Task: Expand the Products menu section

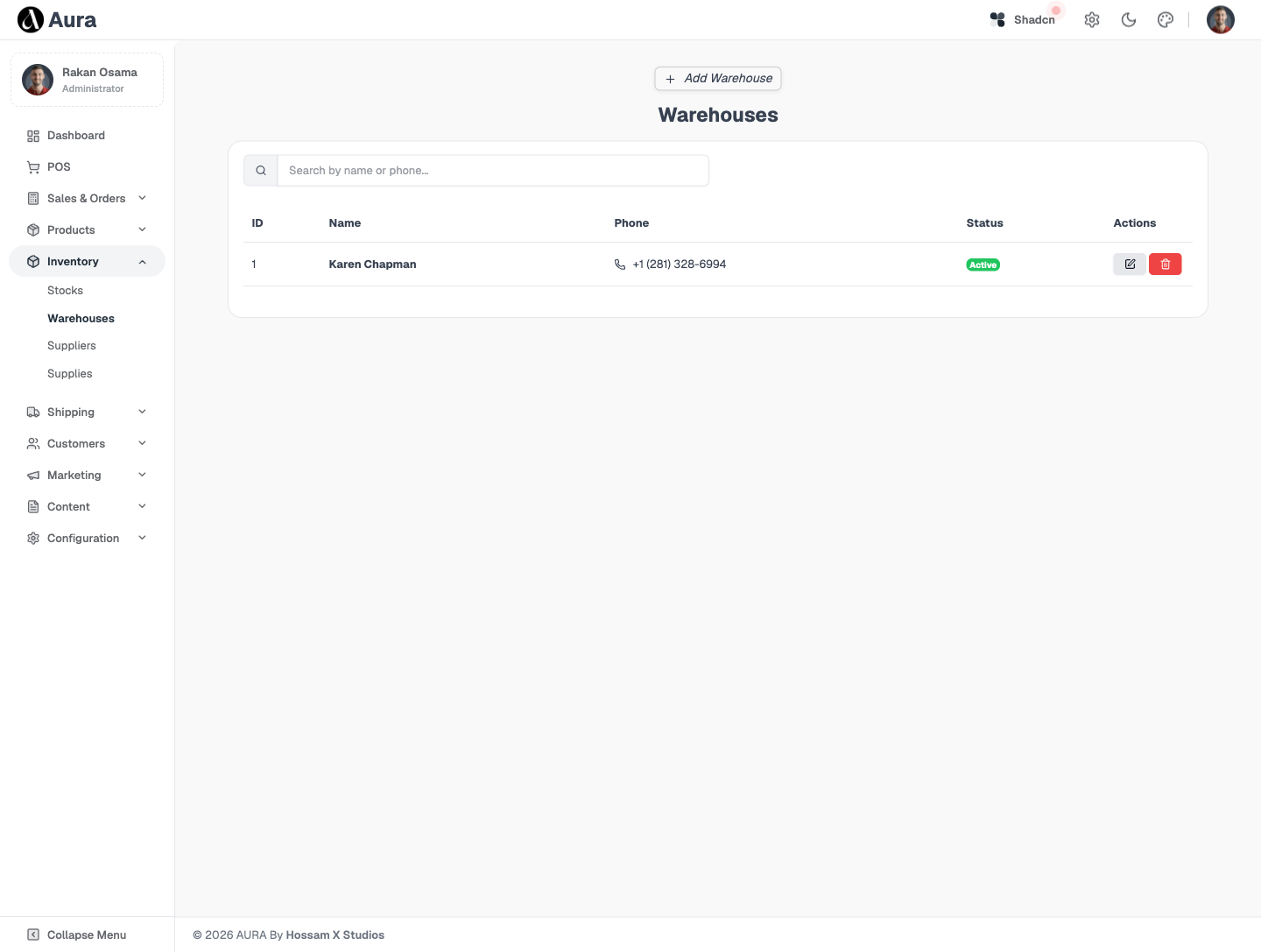Action: coord(87,229)
